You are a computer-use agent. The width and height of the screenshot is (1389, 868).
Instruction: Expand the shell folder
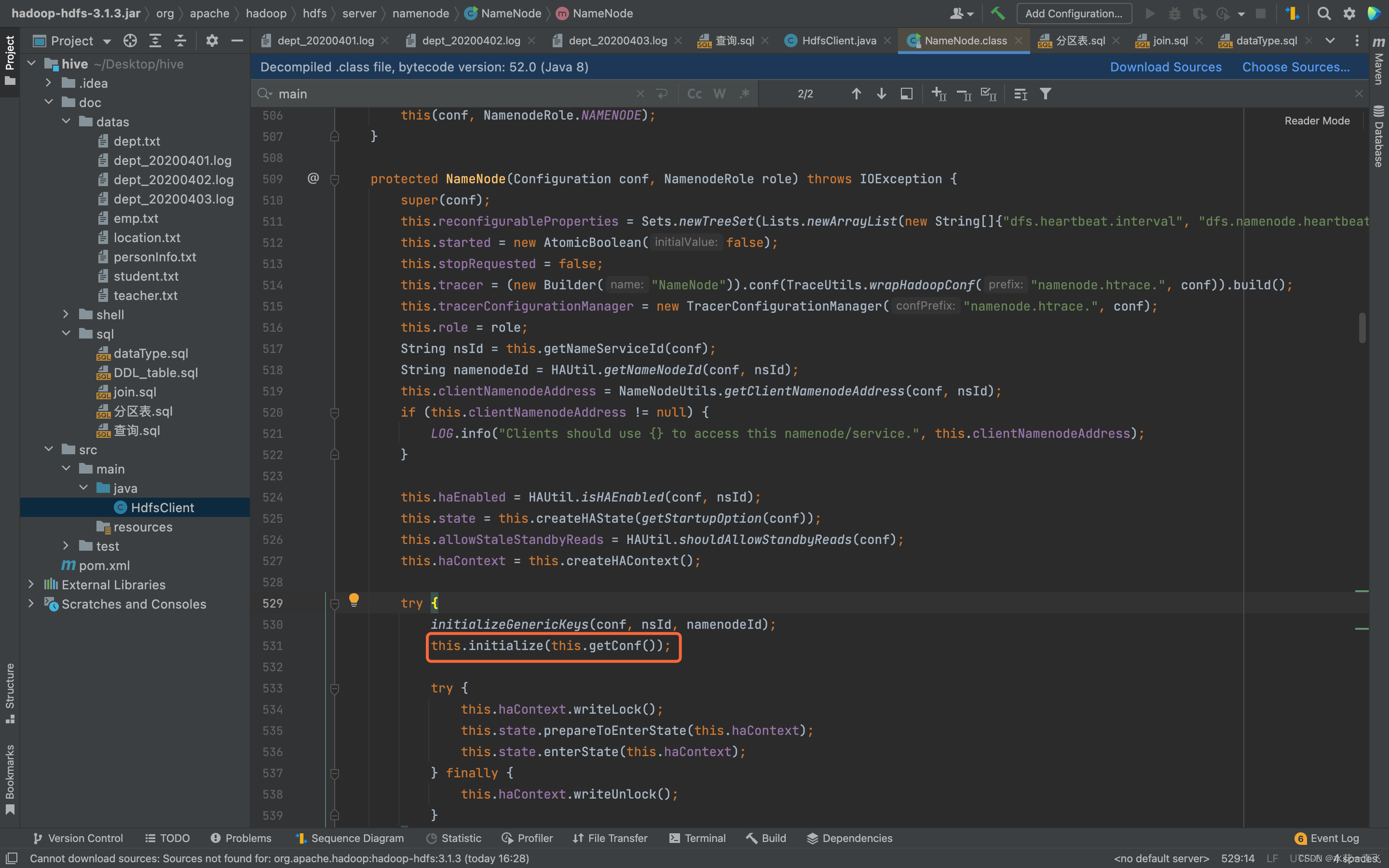pyautogui.click(x=66, y=314)
